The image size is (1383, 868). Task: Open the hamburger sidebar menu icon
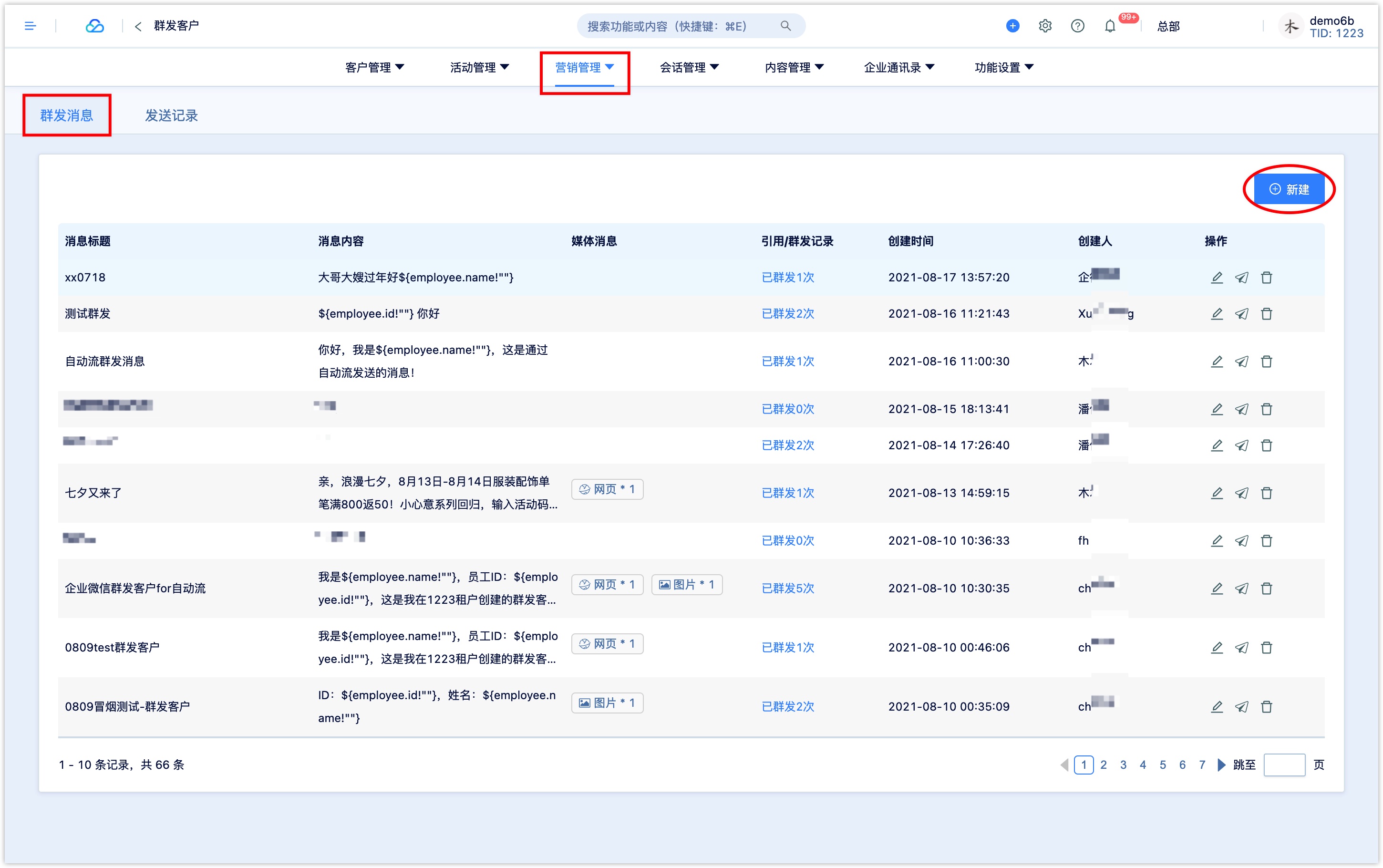(31, 26)
